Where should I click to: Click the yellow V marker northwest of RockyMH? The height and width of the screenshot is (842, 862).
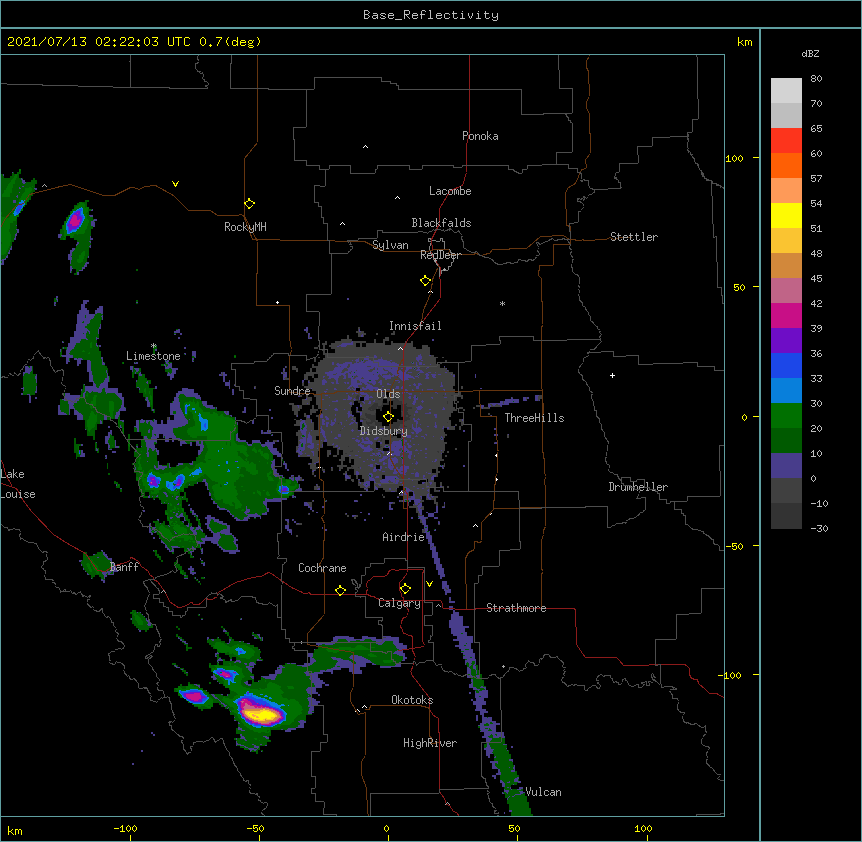coord(175,184)
